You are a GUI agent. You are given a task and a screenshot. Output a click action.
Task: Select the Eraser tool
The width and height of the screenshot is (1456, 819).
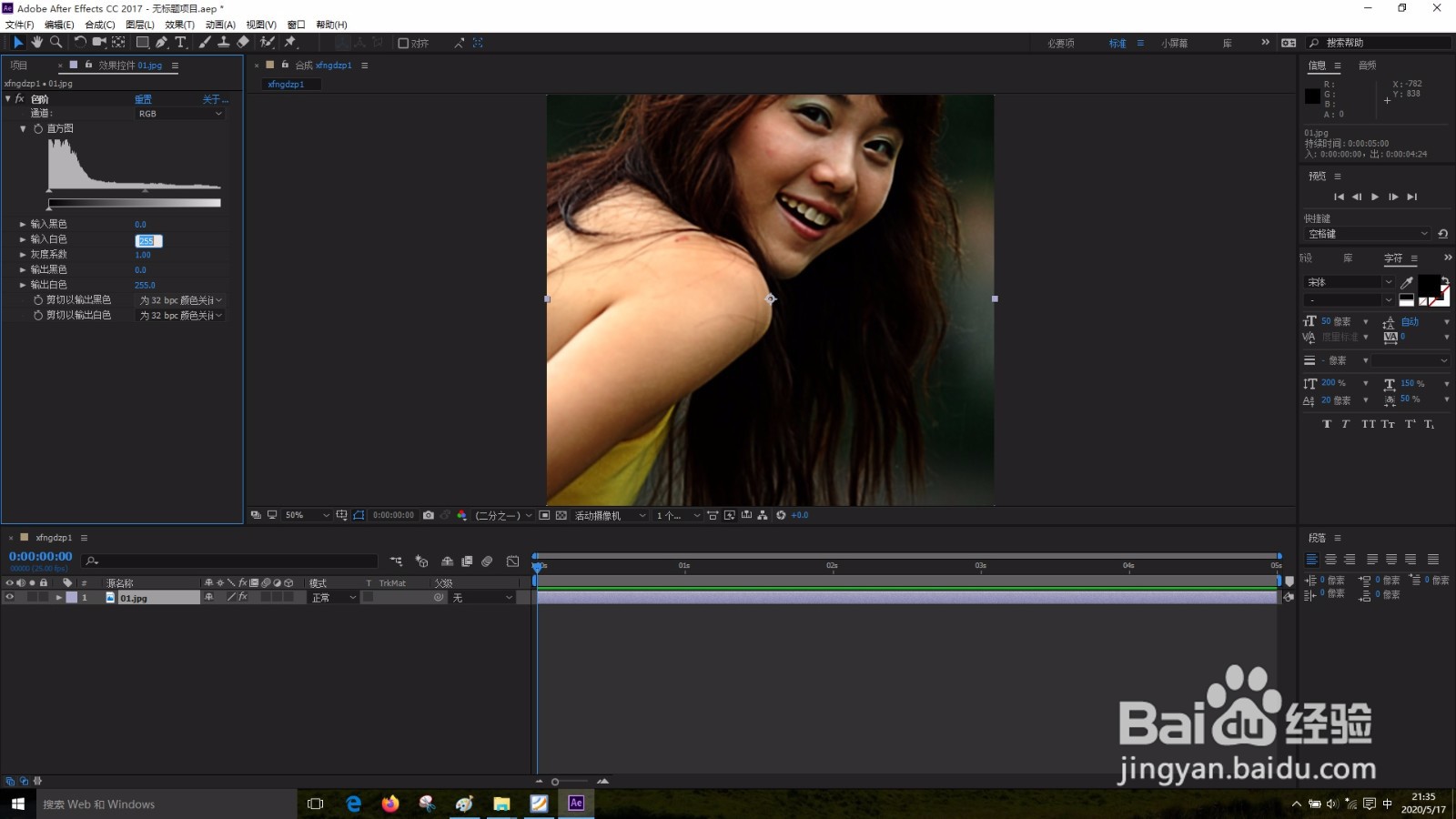[243, 42]
